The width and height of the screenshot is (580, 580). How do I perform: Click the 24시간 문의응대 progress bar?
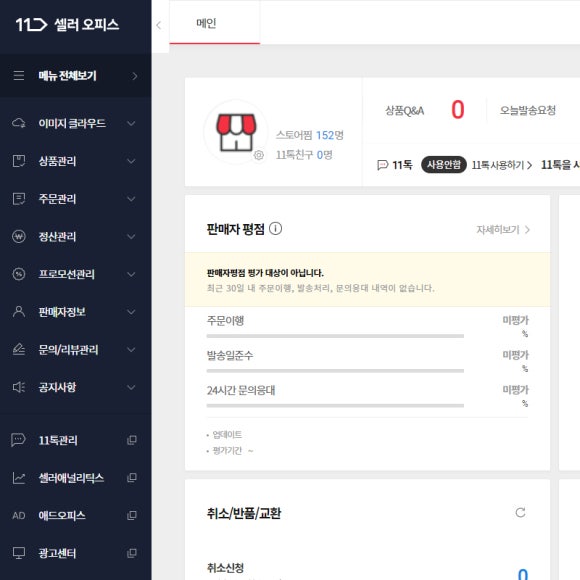[x=335, y=405]
